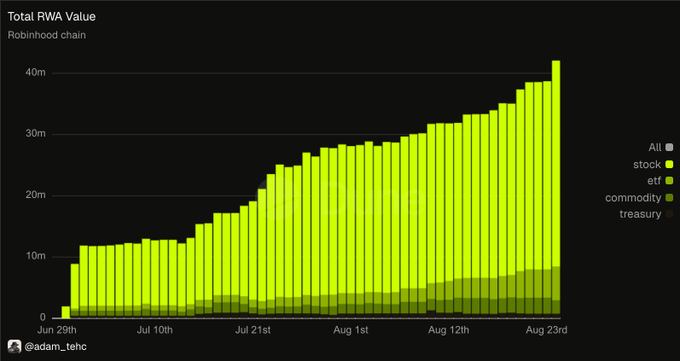
Task: Click the Aug 23rd x-axis label
Action: (x=546, y=330)
